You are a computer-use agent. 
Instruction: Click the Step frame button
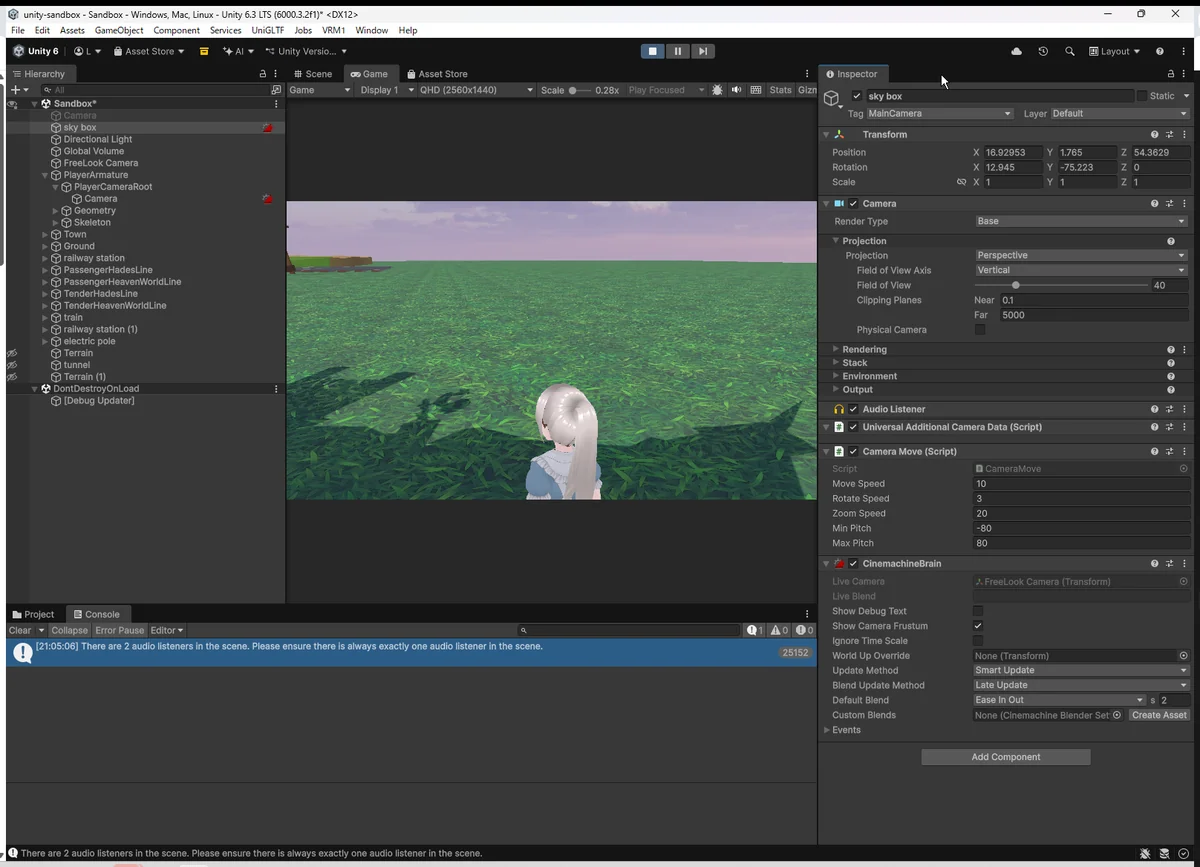pyautogui.click(x=703, y=51)
